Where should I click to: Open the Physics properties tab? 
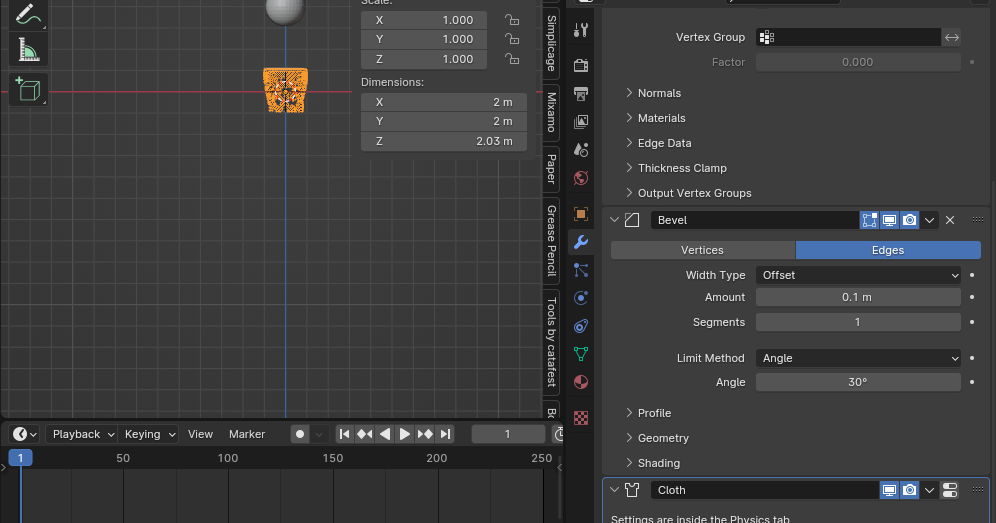coord(581,297)
